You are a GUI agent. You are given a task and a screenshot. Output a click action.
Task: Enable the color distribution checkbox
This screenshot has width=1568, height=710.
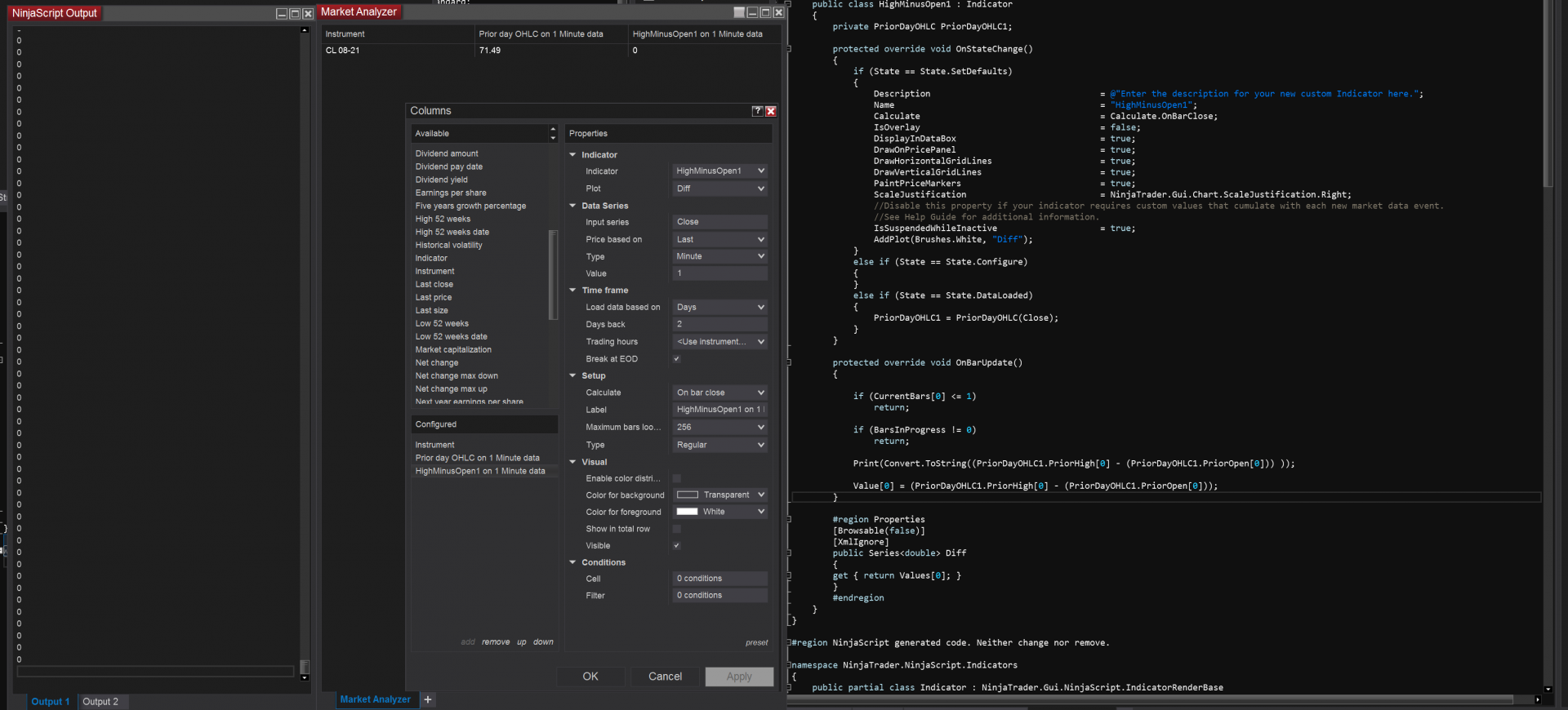click(x=676, y=479)
